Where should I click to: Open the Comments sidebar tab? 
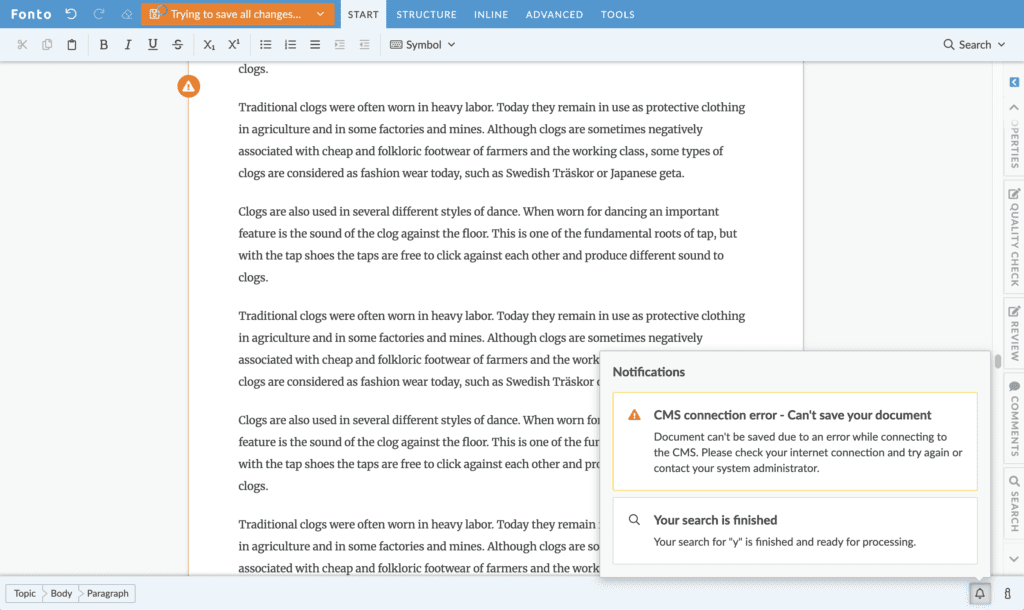coord(1014,418)
